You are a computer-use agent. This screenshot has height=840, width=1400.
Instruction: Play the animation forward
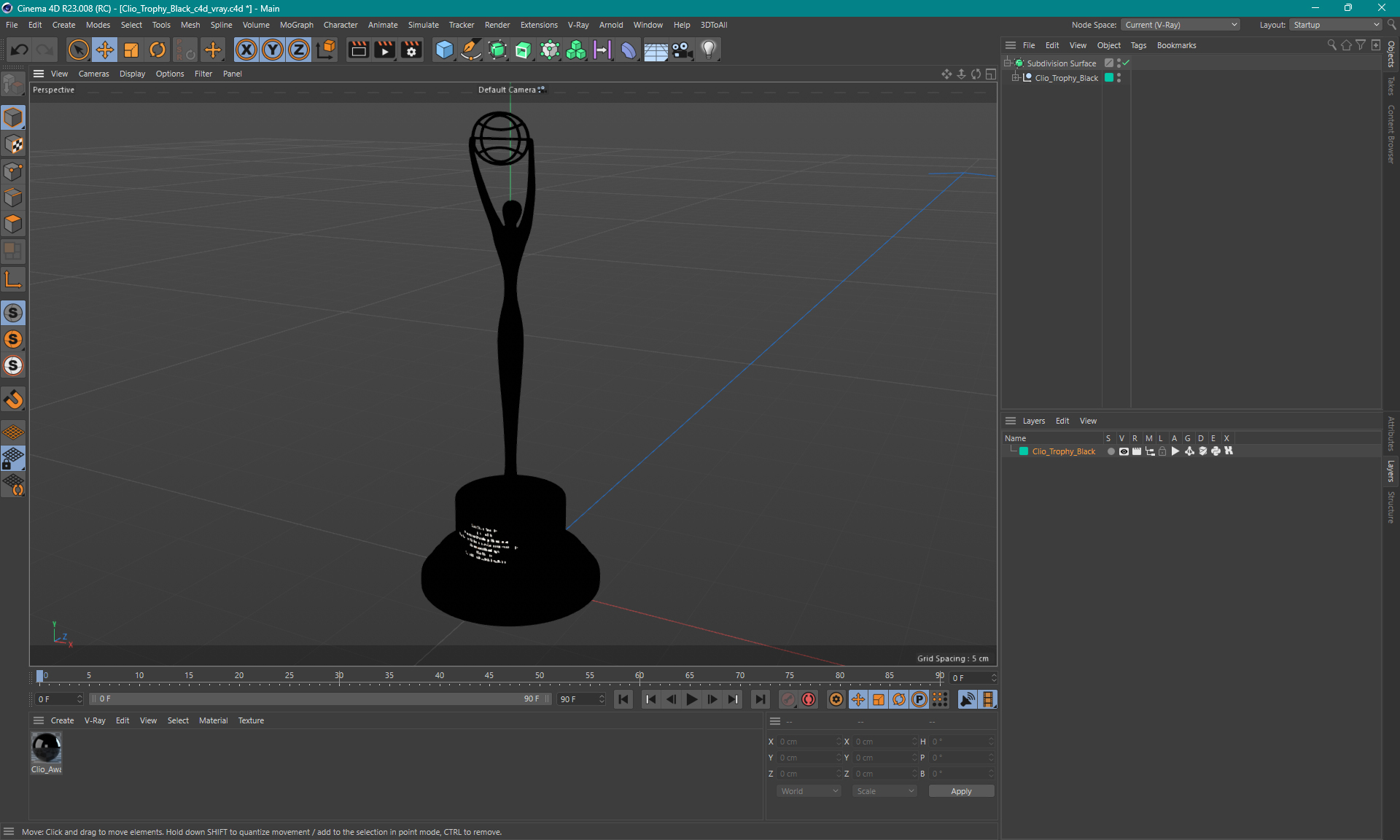click(691, 699)
